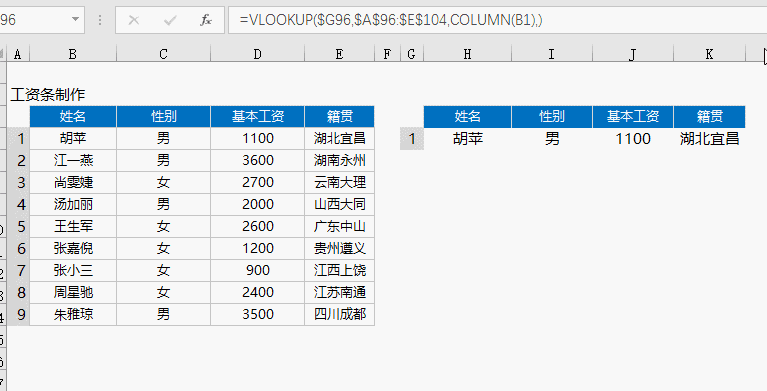Click the 工资条制作 title cell

point(48,94)
